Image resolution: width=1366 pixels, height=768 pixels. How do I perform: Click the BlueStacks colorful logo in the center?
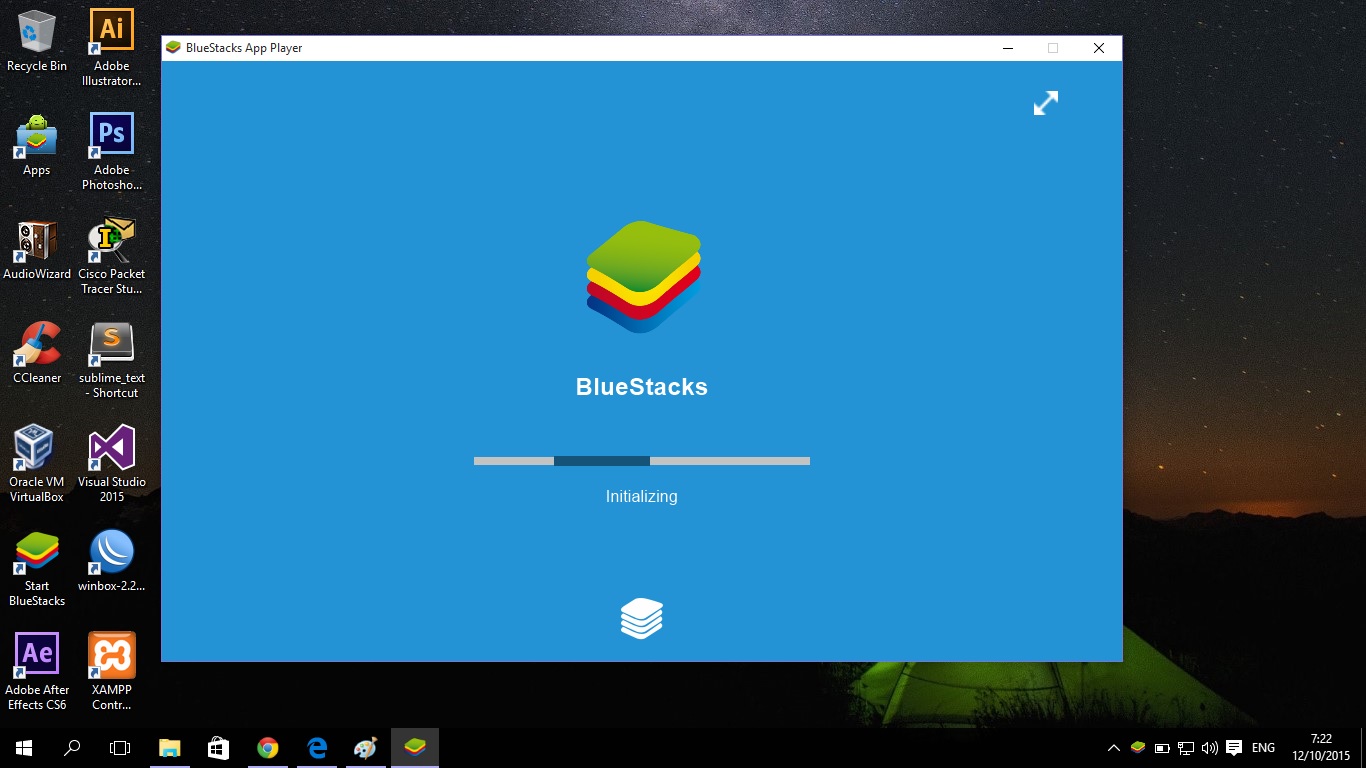pyautogui.click(x=643, y=277)
